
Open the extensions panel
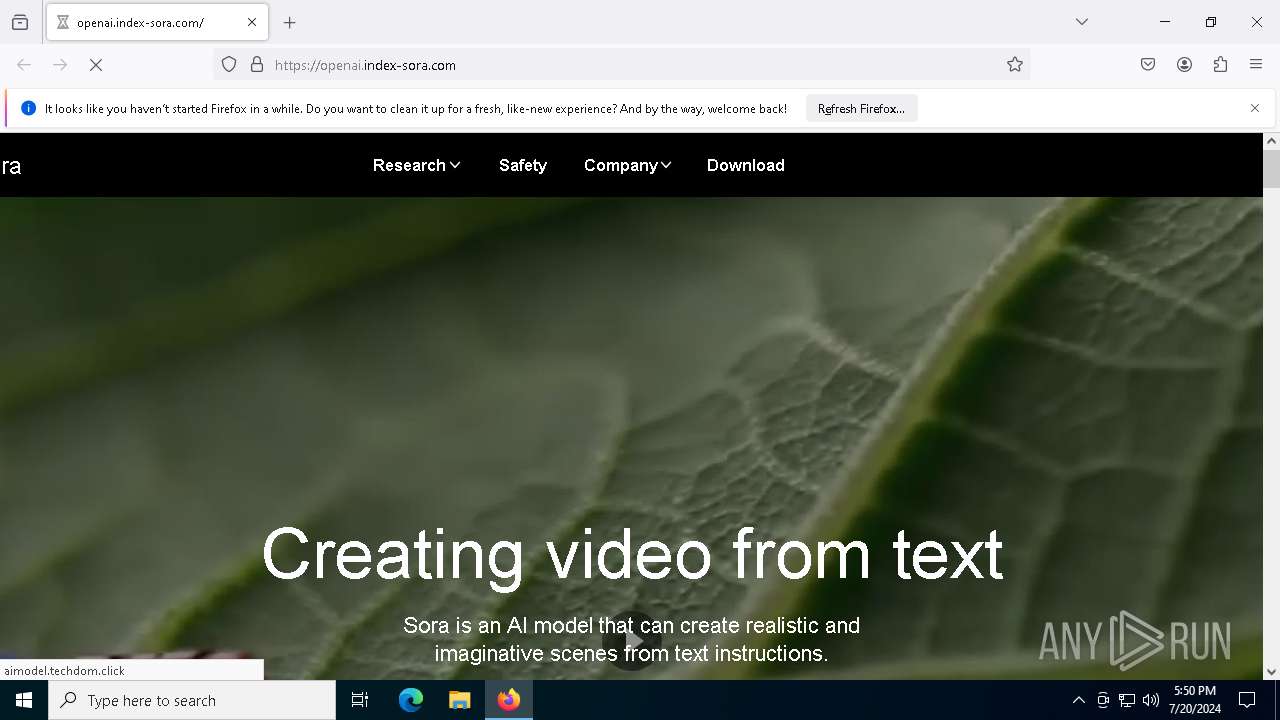coord(1220,65)
